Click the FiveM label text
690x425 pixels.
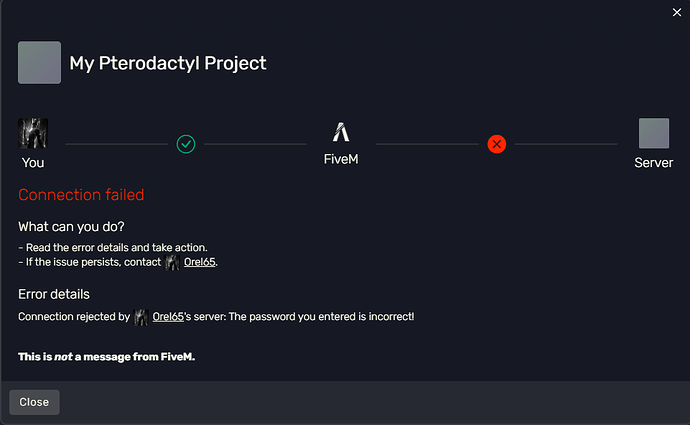coord(341,159)
